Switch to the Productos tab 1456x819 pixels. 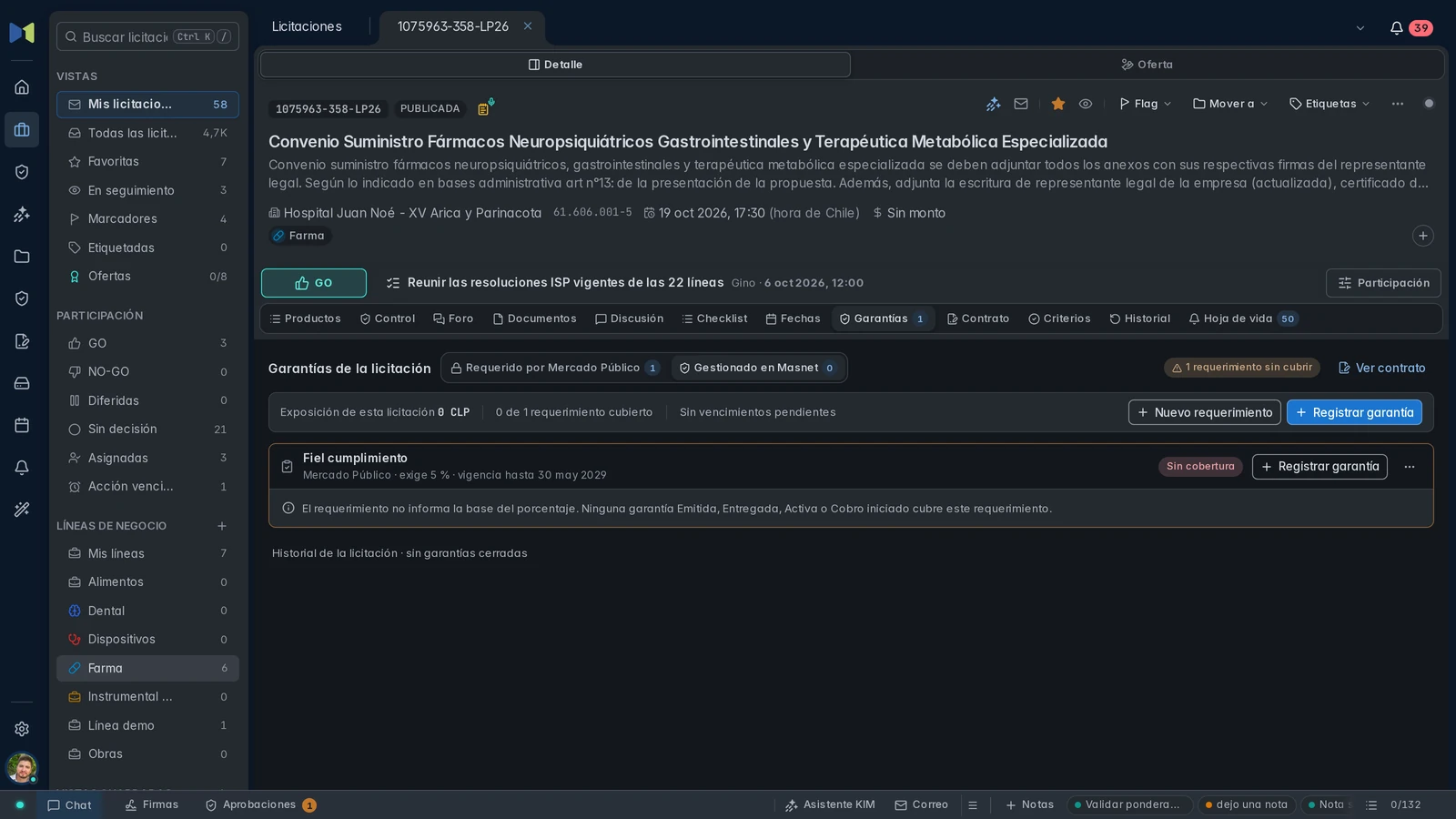pyautogui.click(x=306, y=318)
